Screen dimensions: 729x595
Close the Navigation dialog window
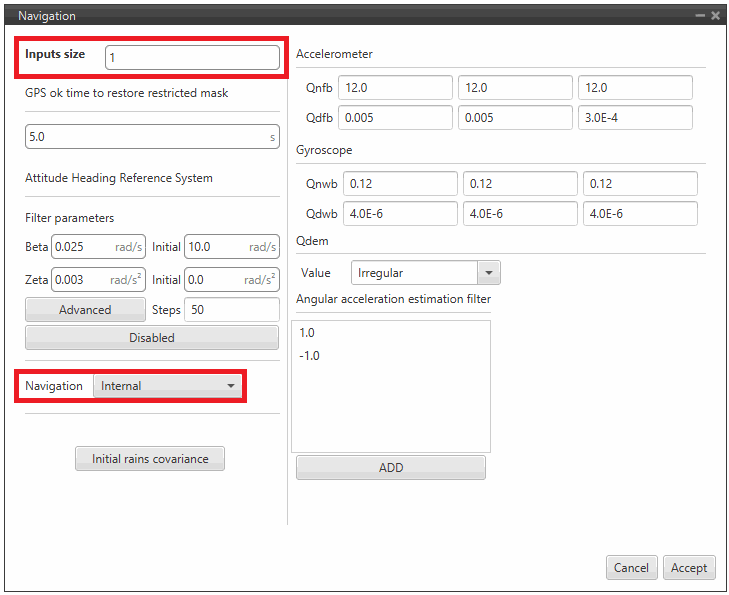coord(715,16)
